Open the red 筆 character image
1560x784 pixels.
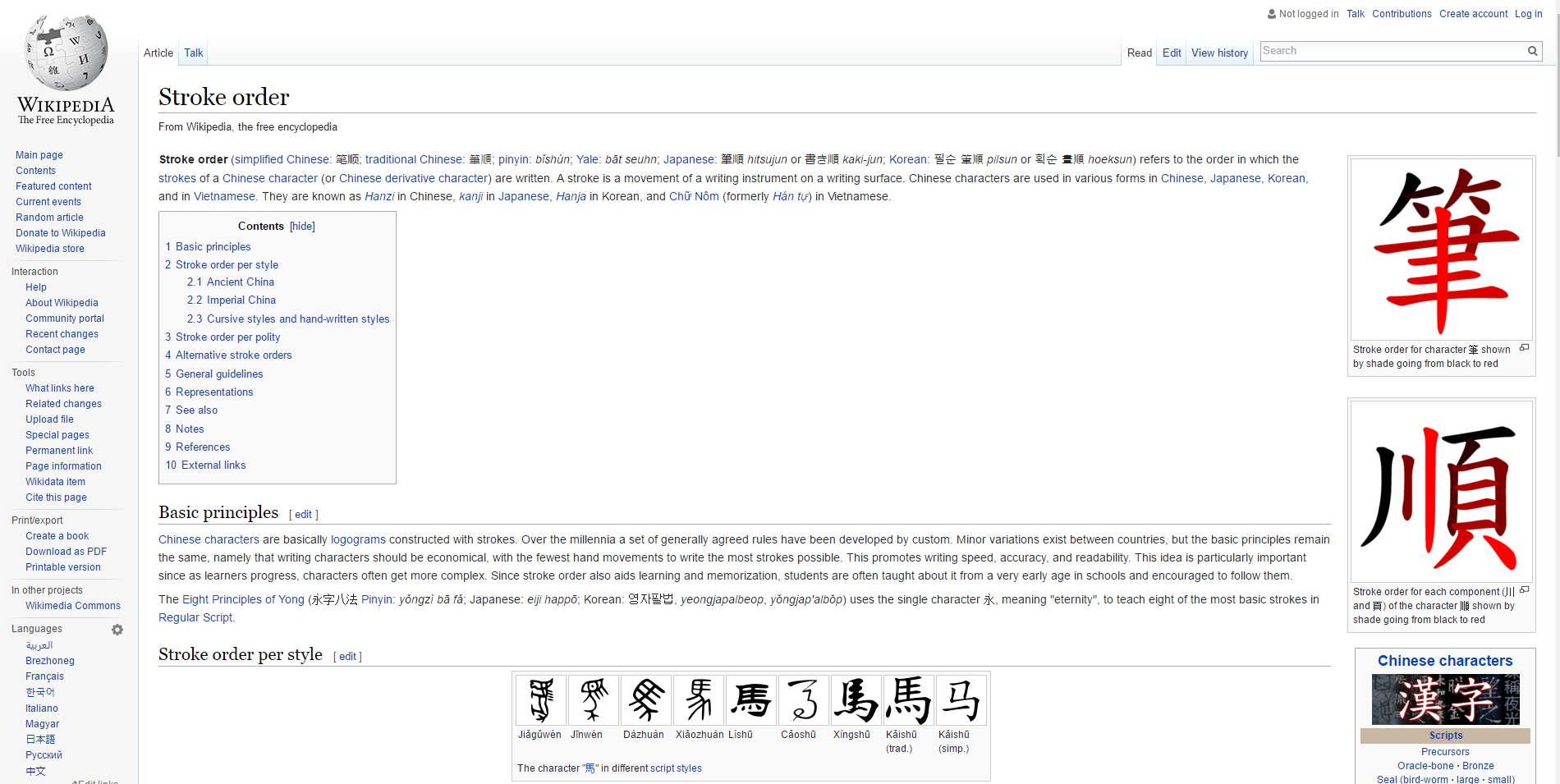(1441, 250)
